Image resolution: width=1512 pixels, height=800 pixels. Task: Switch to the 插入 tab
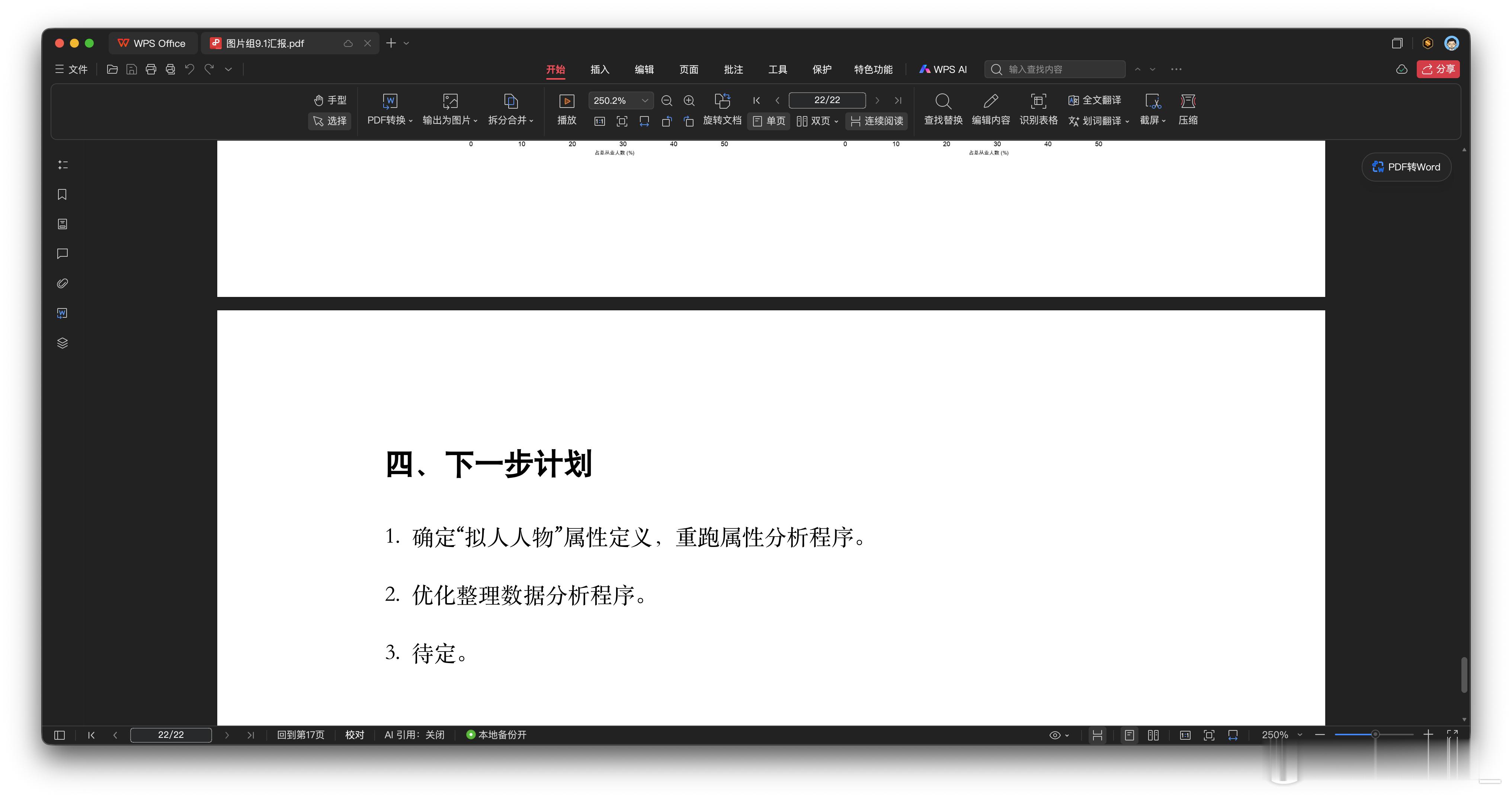click(x=600, y=69)
